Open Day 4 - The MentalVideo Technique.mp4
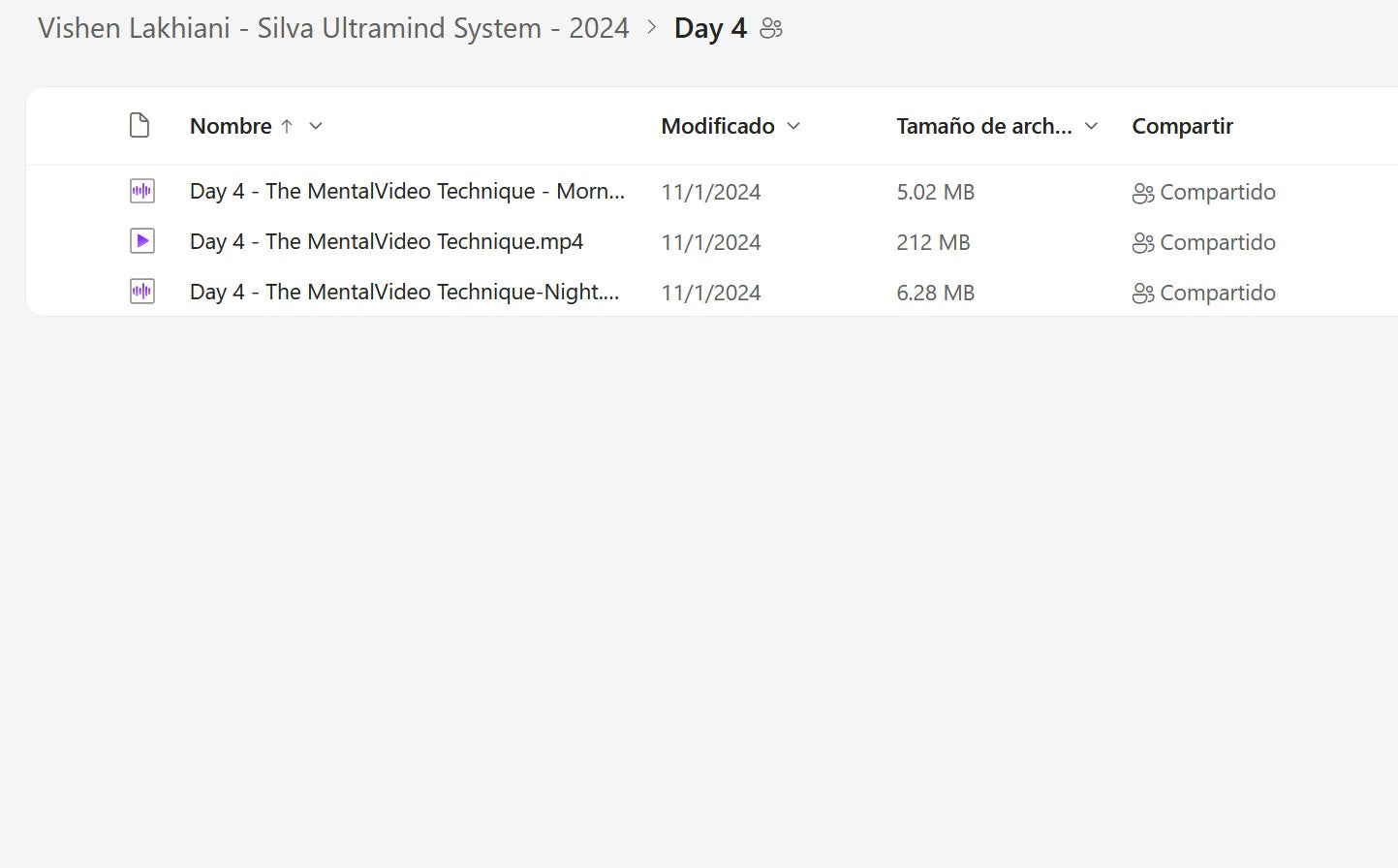 coord(387,241)
